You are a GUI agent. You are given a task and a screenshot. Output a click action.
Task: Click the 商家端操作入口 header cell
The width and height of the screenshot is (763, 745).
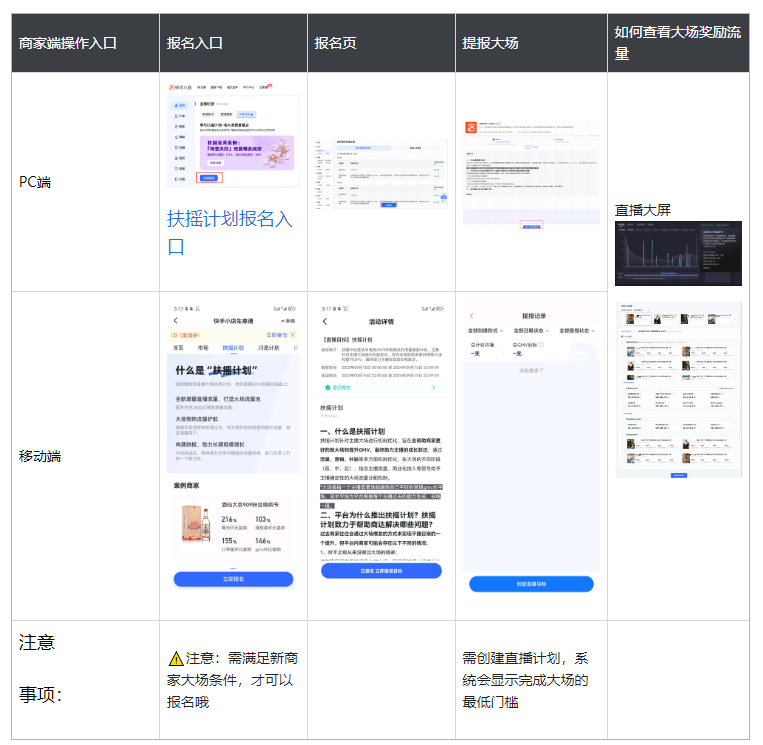(x=86, y=43)
